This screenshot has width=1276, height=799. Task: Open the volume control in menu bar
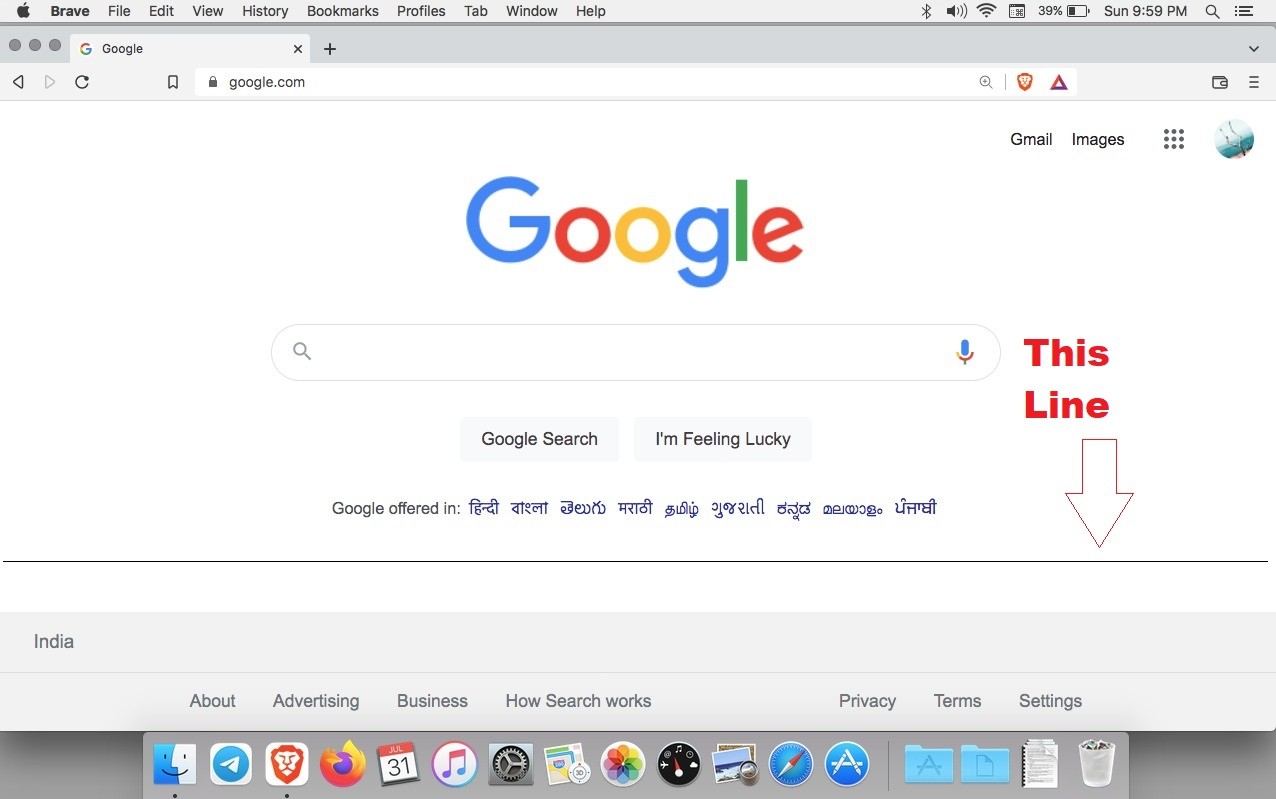pyautogui.click(x=956, y=11)
